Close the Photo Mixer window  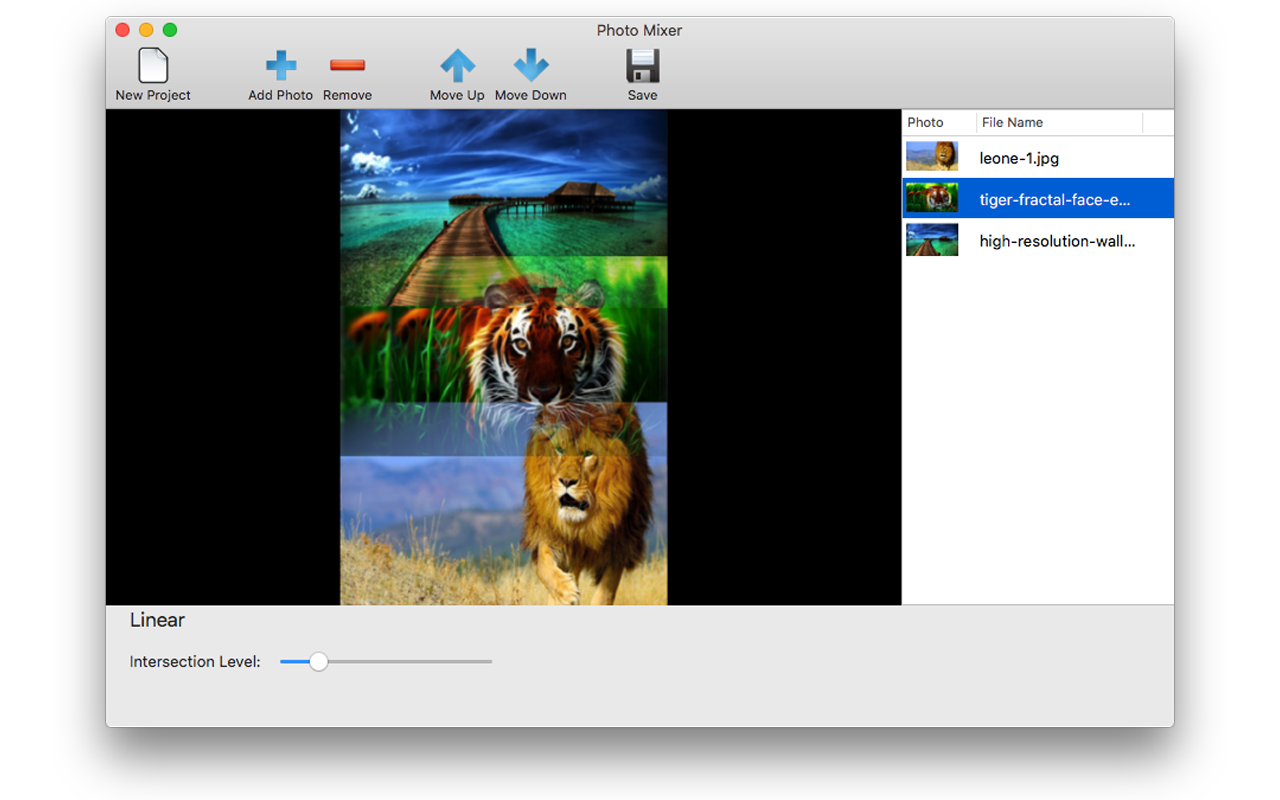click(123, 30)
